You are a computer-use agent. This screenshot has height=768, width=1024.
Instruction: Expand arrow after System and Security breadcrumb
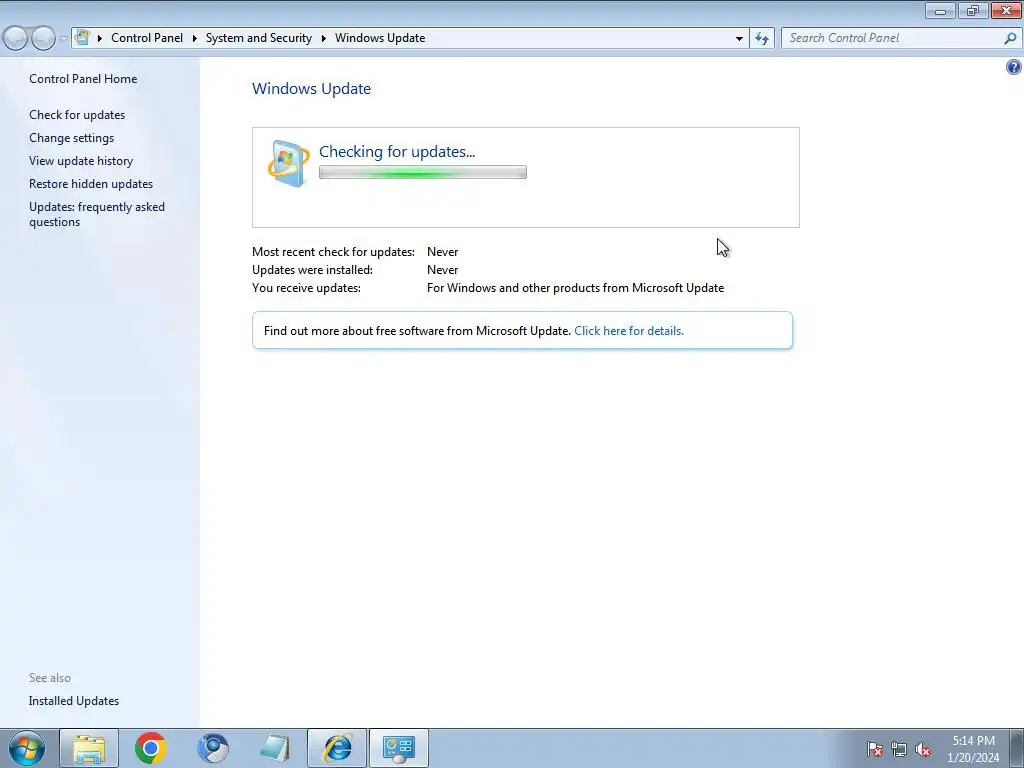pyautogui.click(x=323, y=38)
